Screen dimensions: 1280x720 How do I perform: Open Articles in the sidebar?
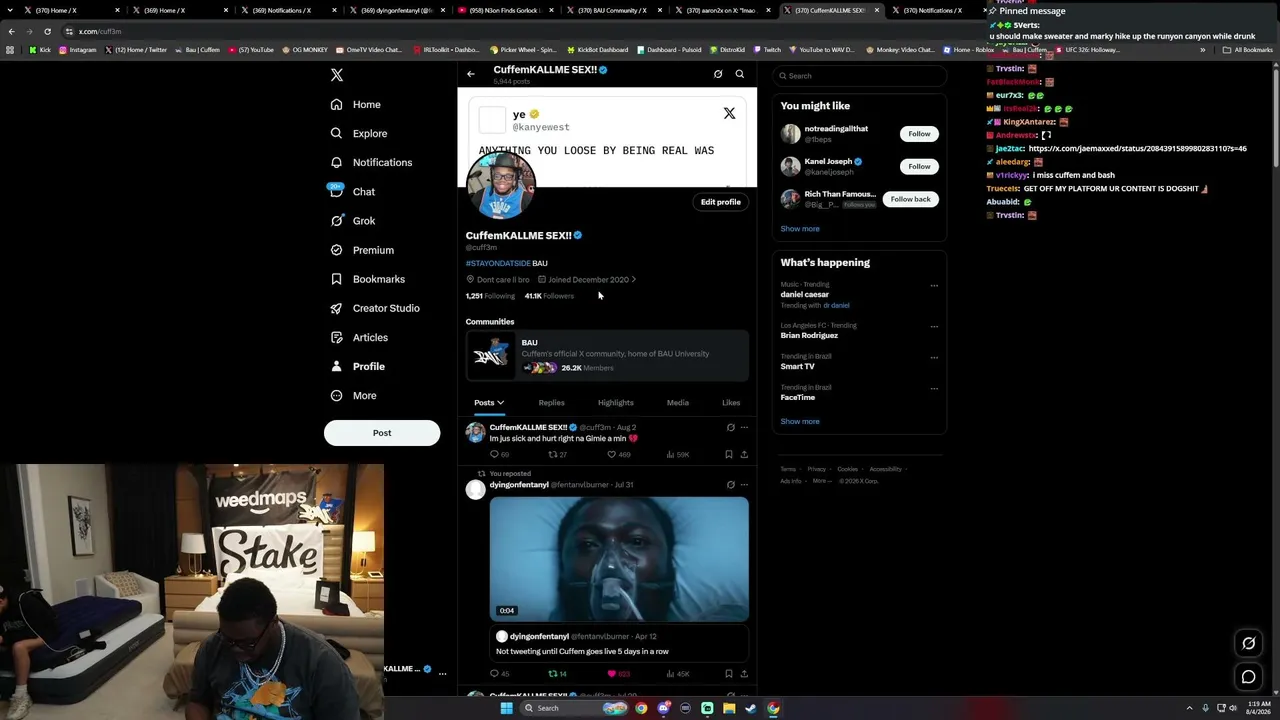point(359,337)
